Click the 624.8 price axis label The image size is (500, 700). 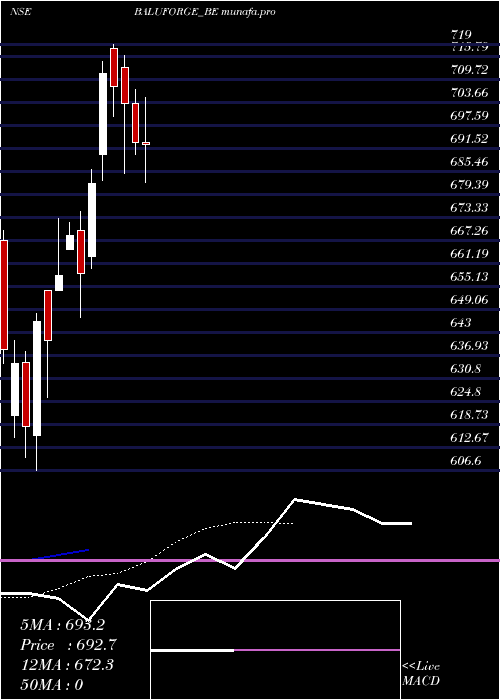pos(467,392)
